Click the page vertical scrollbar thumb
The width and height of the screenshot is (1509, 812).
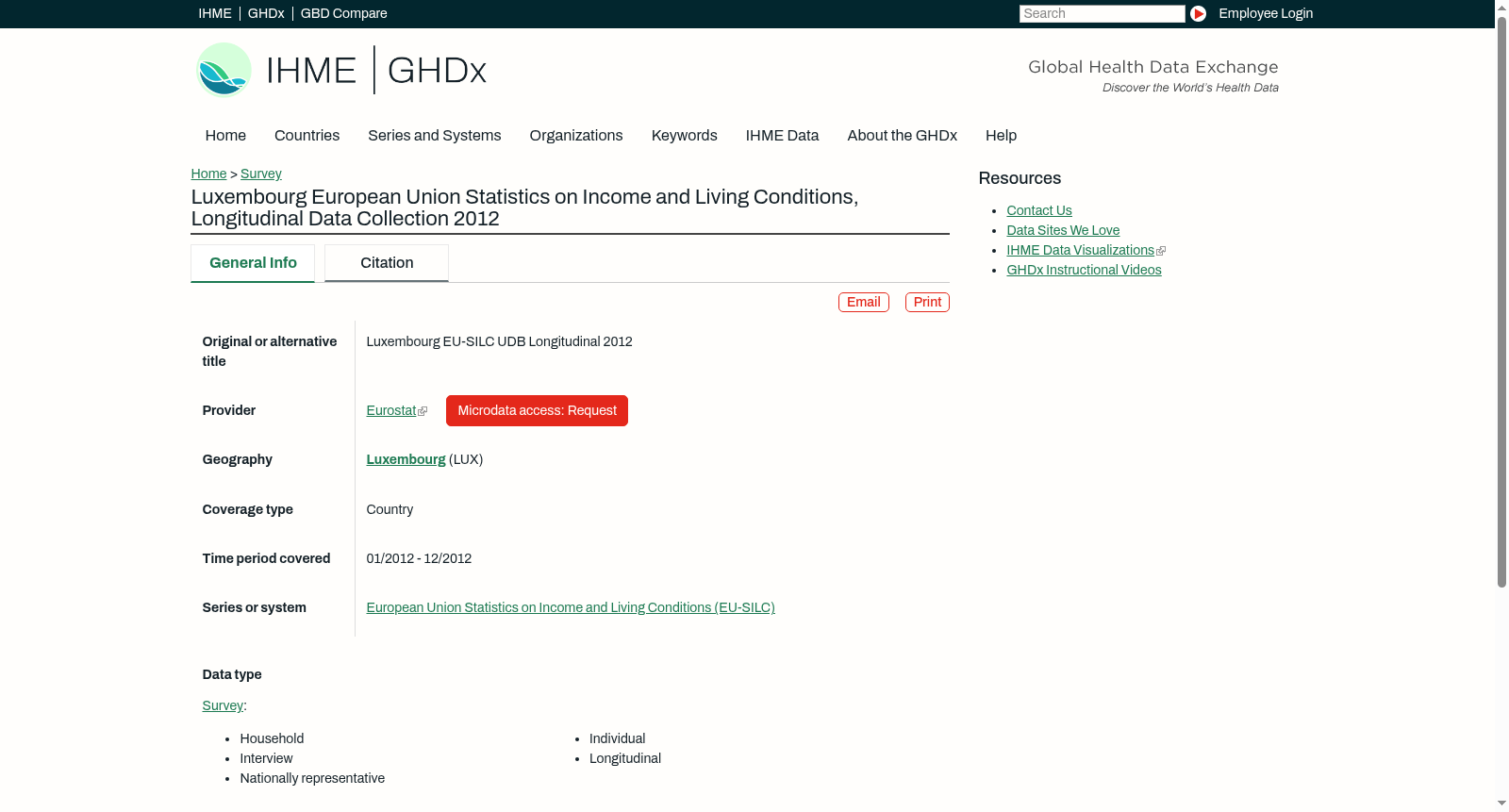pos(1501,302)
